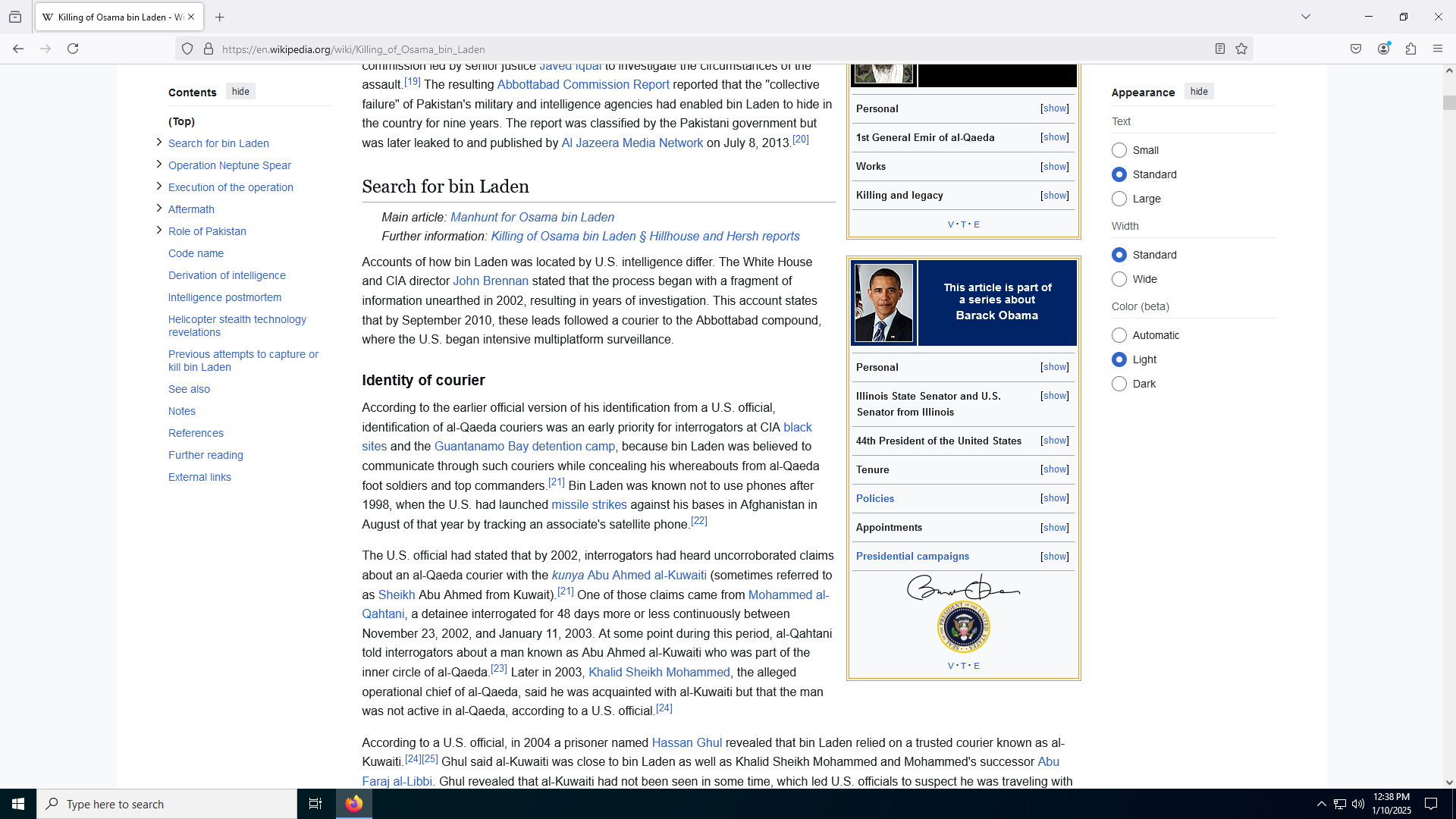Screen dimensions: 1456x819
Task: Select Standard text size
Action: (x=1119, y=174)
